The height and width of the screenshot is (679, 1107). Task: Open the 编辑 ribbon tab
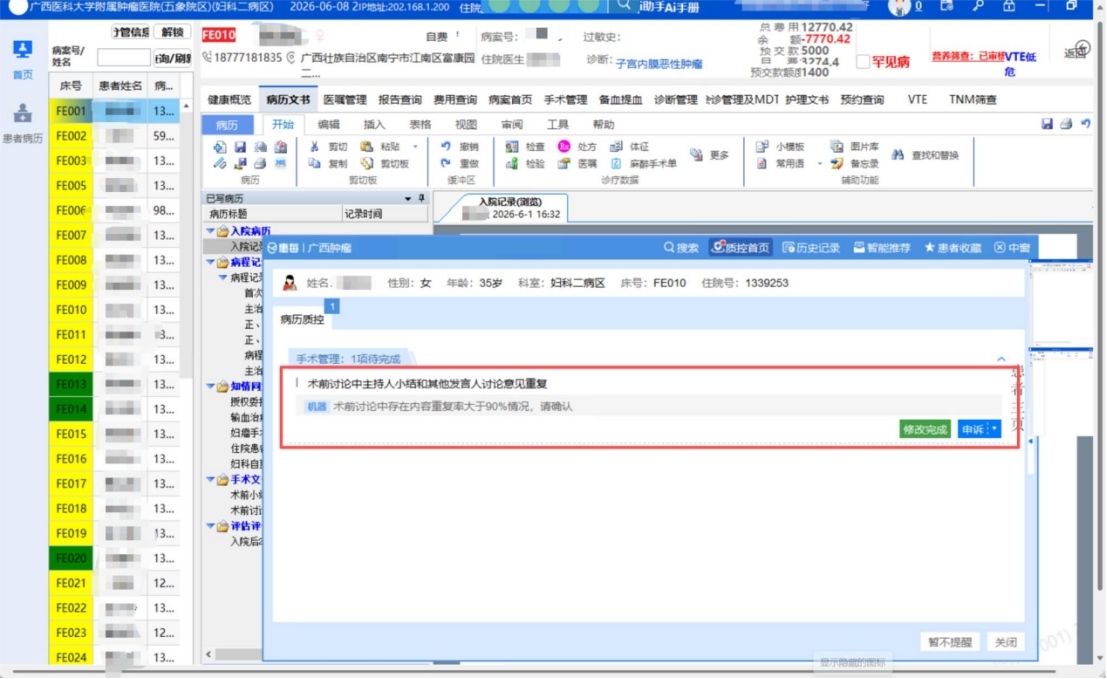(328, 124)
